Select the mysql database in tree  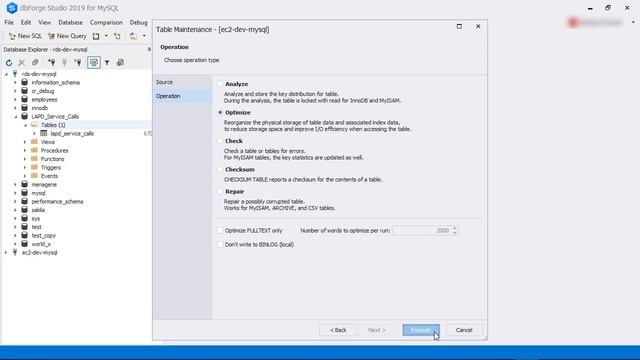[x=38, y=193]
